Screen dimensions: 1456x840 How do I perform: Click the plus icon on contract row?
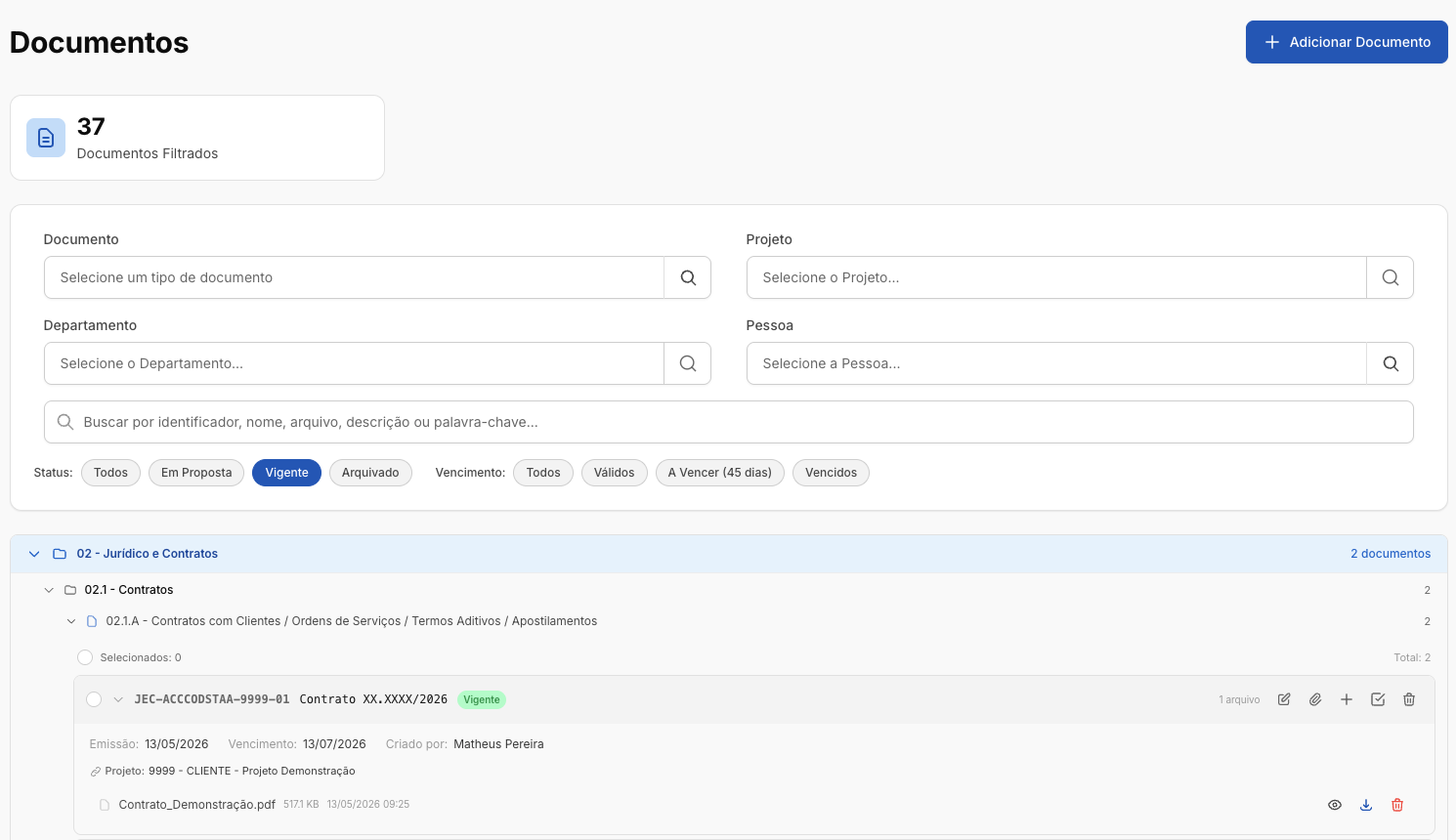(1347, 699)
